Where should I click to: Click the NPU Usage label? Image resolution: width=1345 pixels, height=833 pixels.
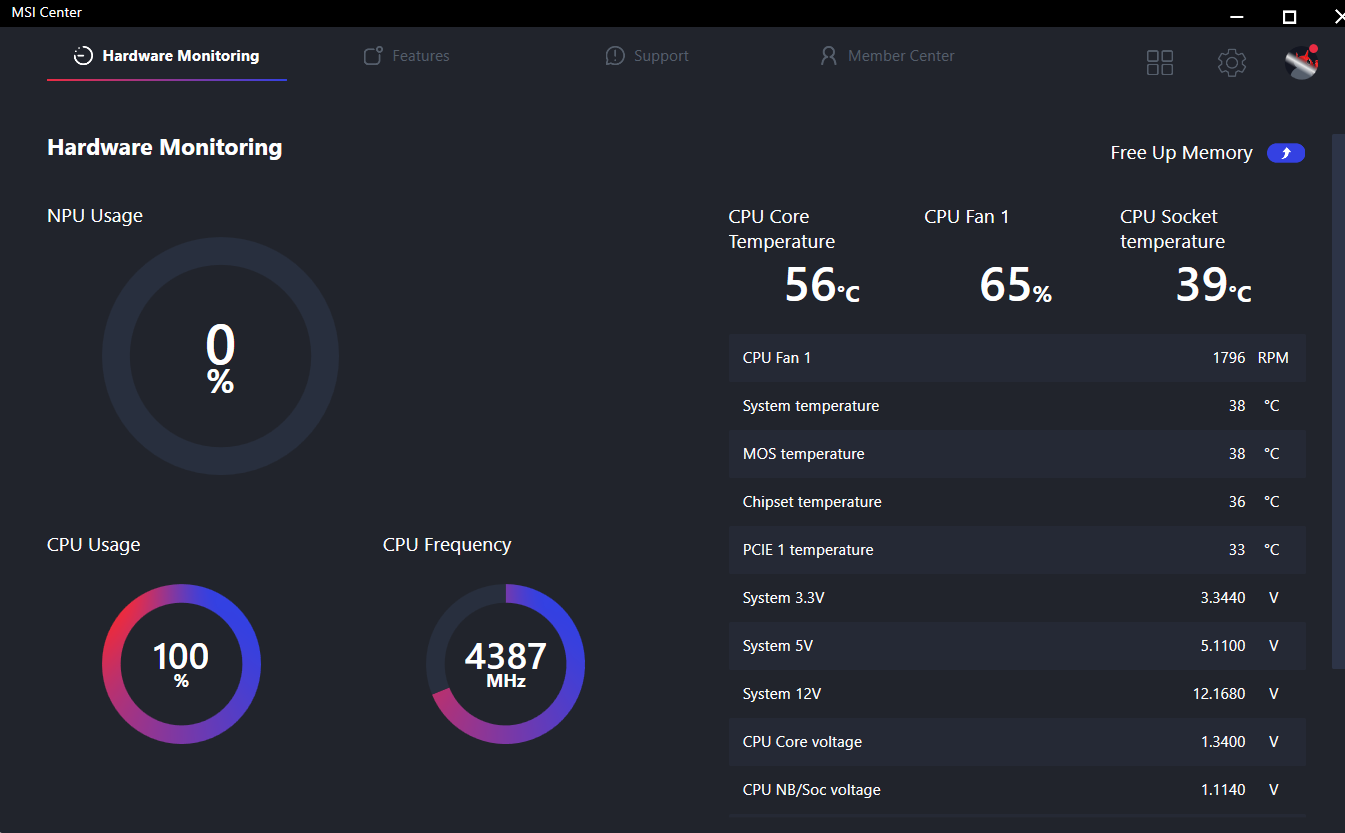95,216
